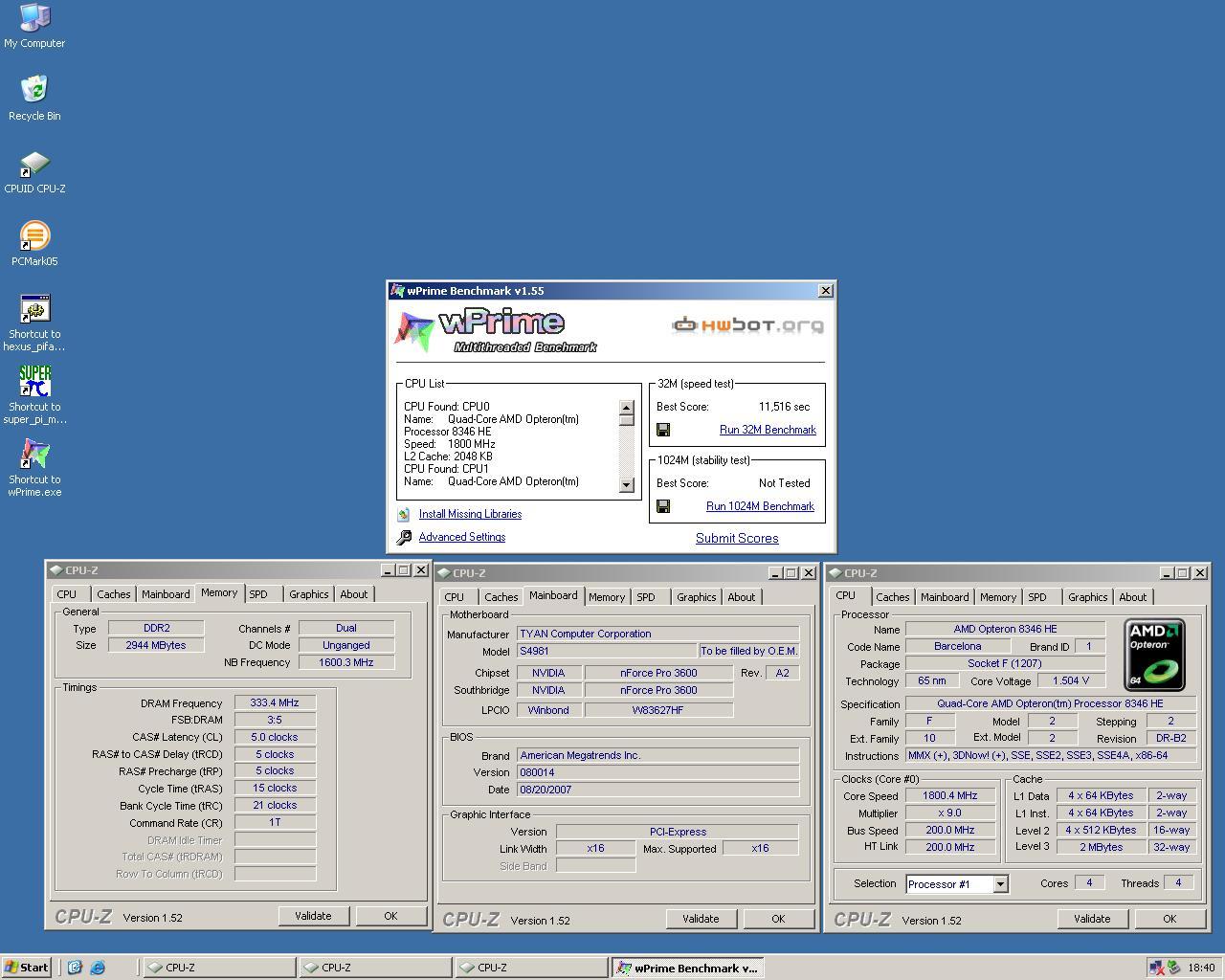Switch to CPU tab in Memory CPU-Z window
The width and height of the screenshot is (1225, 980).
[x=67, y=594]
